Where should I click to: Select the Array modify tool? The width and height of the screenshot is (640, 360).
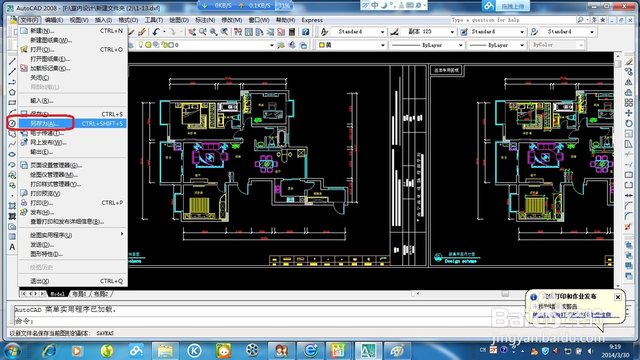pyautogui.click(x=629, y=102)
